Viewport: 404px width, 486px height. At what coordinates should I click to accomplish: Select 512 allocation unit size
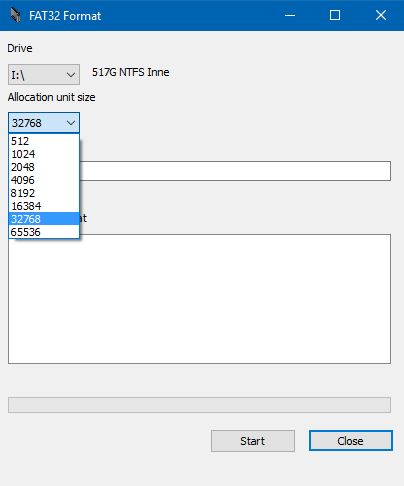[x=44, y=141]
